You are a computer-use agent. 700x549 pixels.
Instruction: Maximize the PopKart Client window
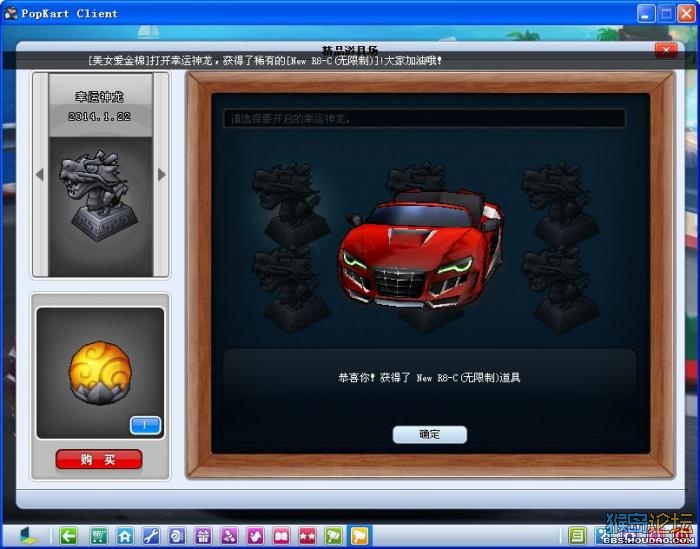666,13
